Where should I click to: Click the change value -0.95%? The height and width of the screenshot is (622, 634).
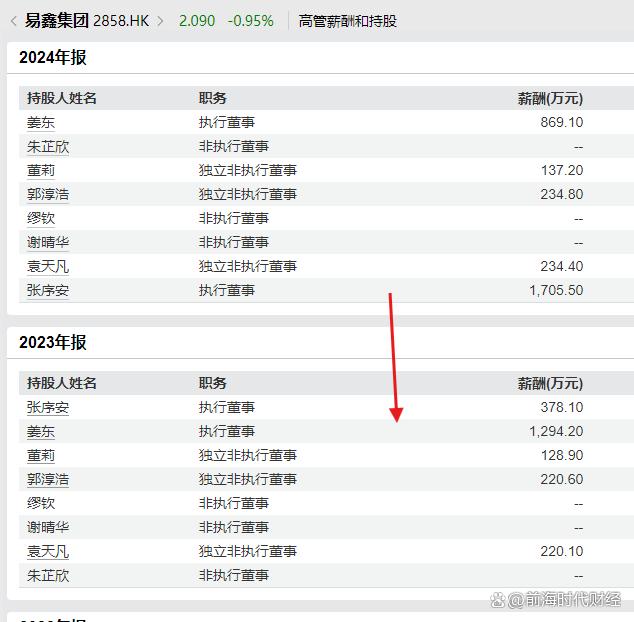[251, 21]
